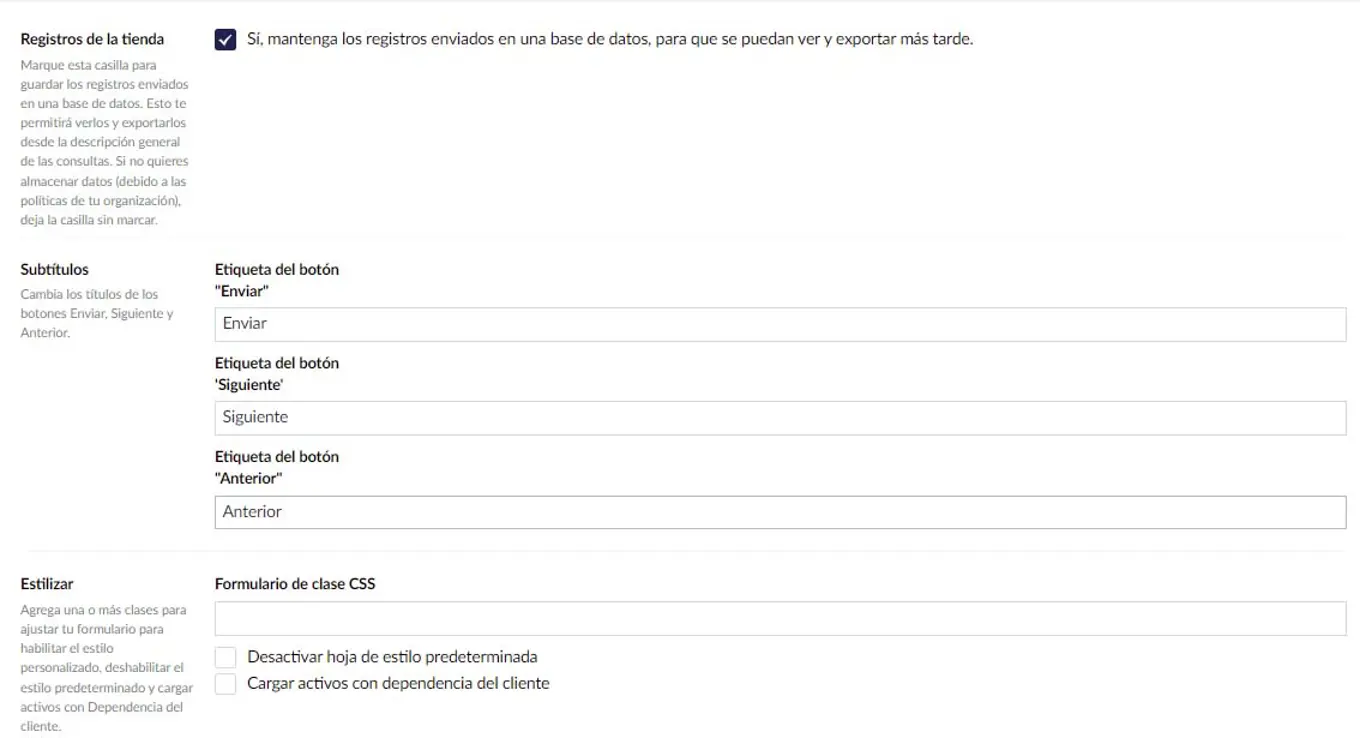Click the "Desactivar hoja de estilo predeterminada" label text

tap(393, 657)
